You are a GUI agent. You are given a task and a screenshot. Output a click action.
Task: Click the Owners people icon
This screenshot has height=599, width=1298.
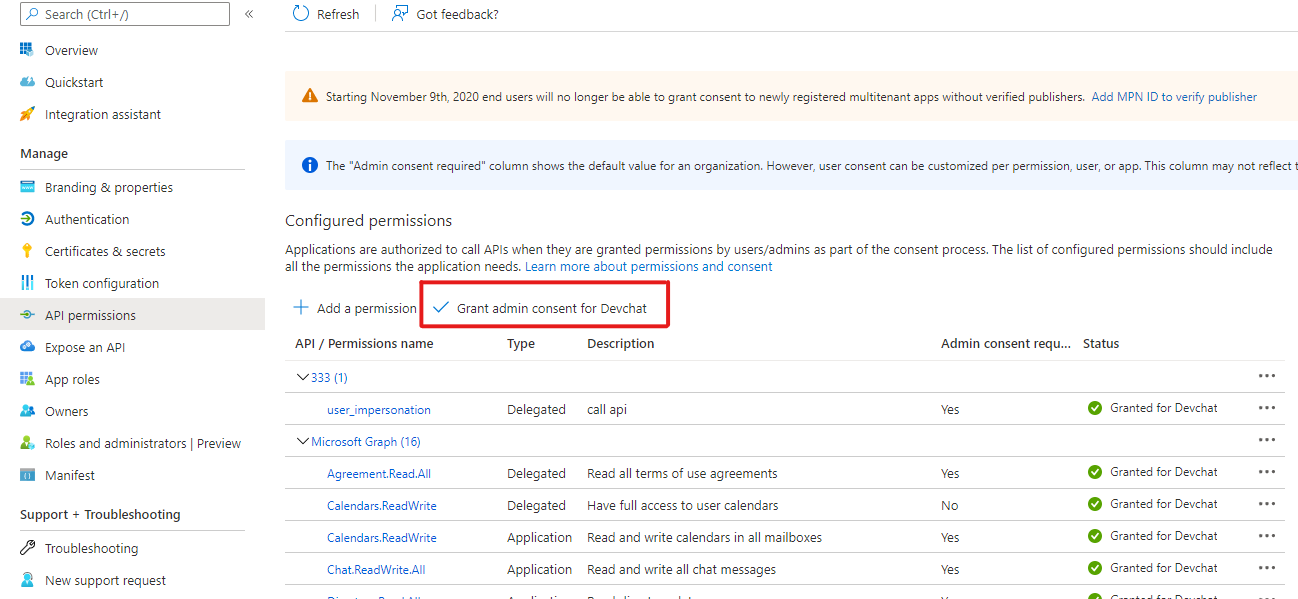click(28, 411)
